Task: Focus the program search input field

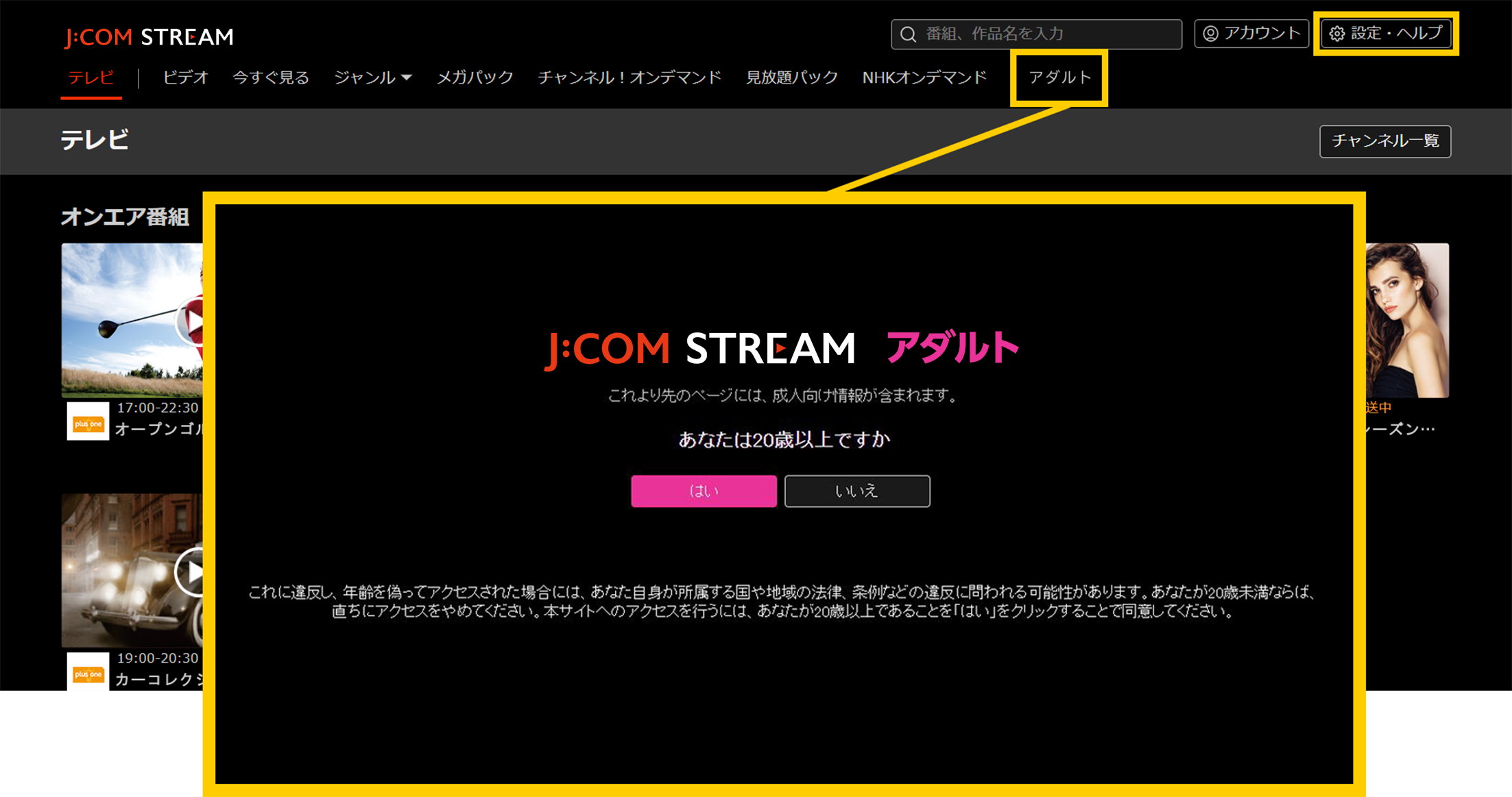Action: click(1036, 34)
